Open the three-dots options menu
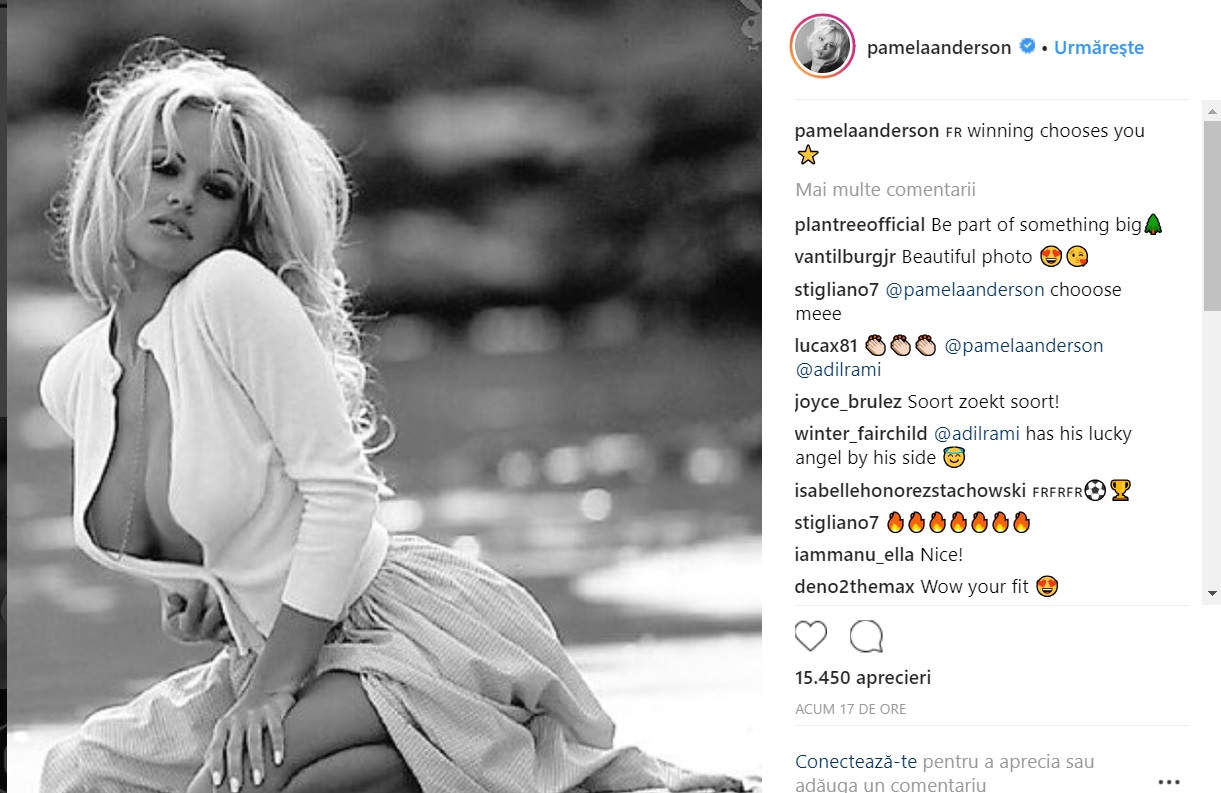1221x793 pixels. click(x=1169, y=782)
